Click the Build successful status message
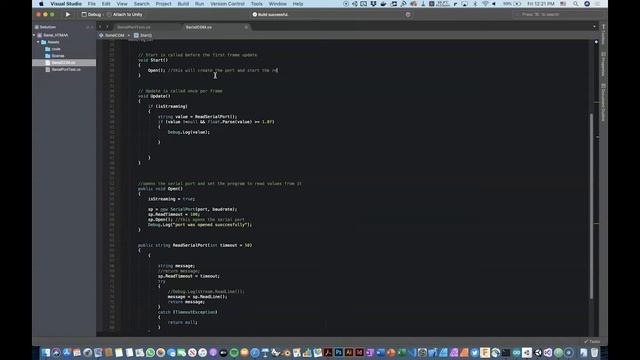The width and height of the screenshot is (640, 360). coord(270,14)
